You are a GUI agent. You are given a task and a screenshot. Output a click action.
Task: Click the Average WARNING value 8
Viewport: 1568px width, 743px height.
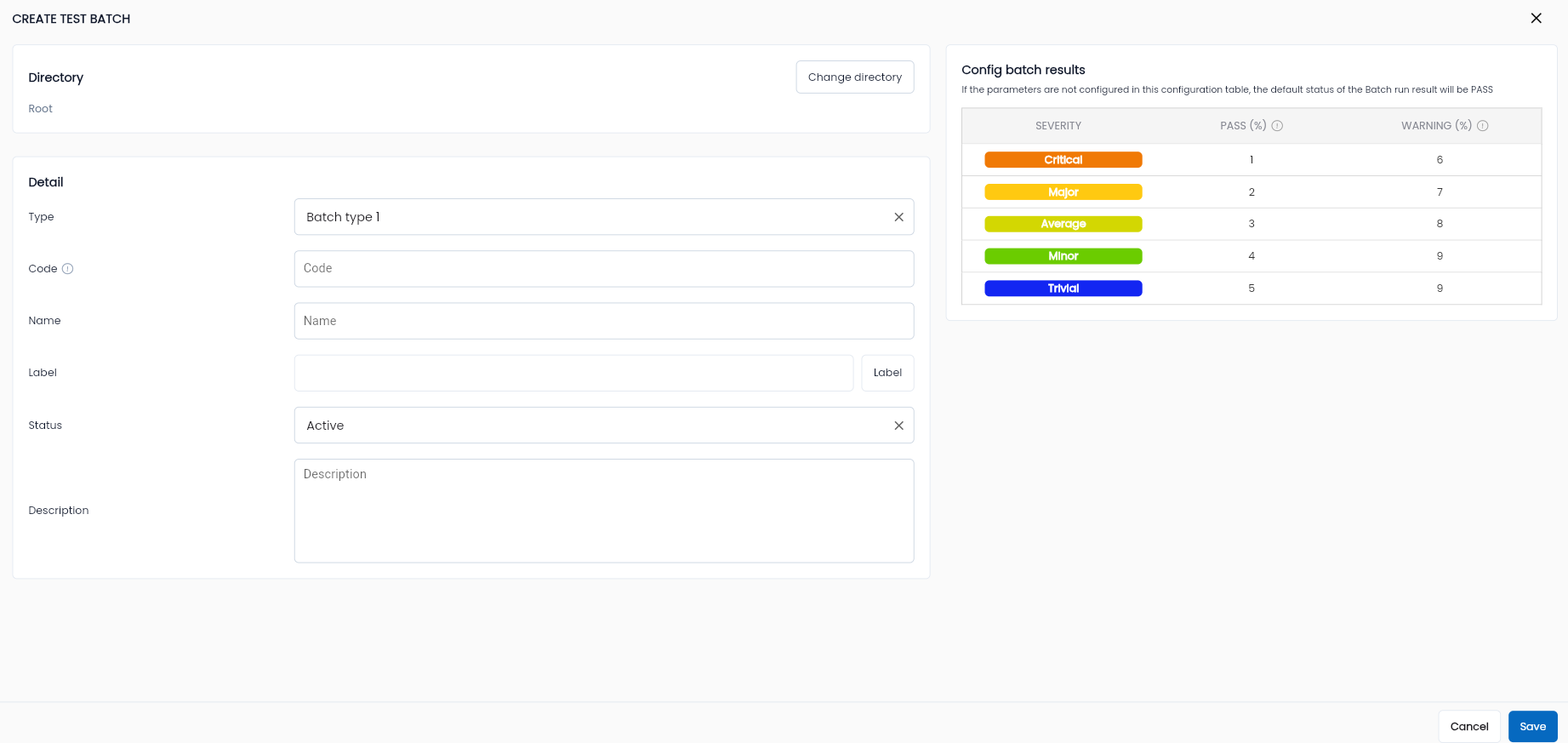[1440, 224]
